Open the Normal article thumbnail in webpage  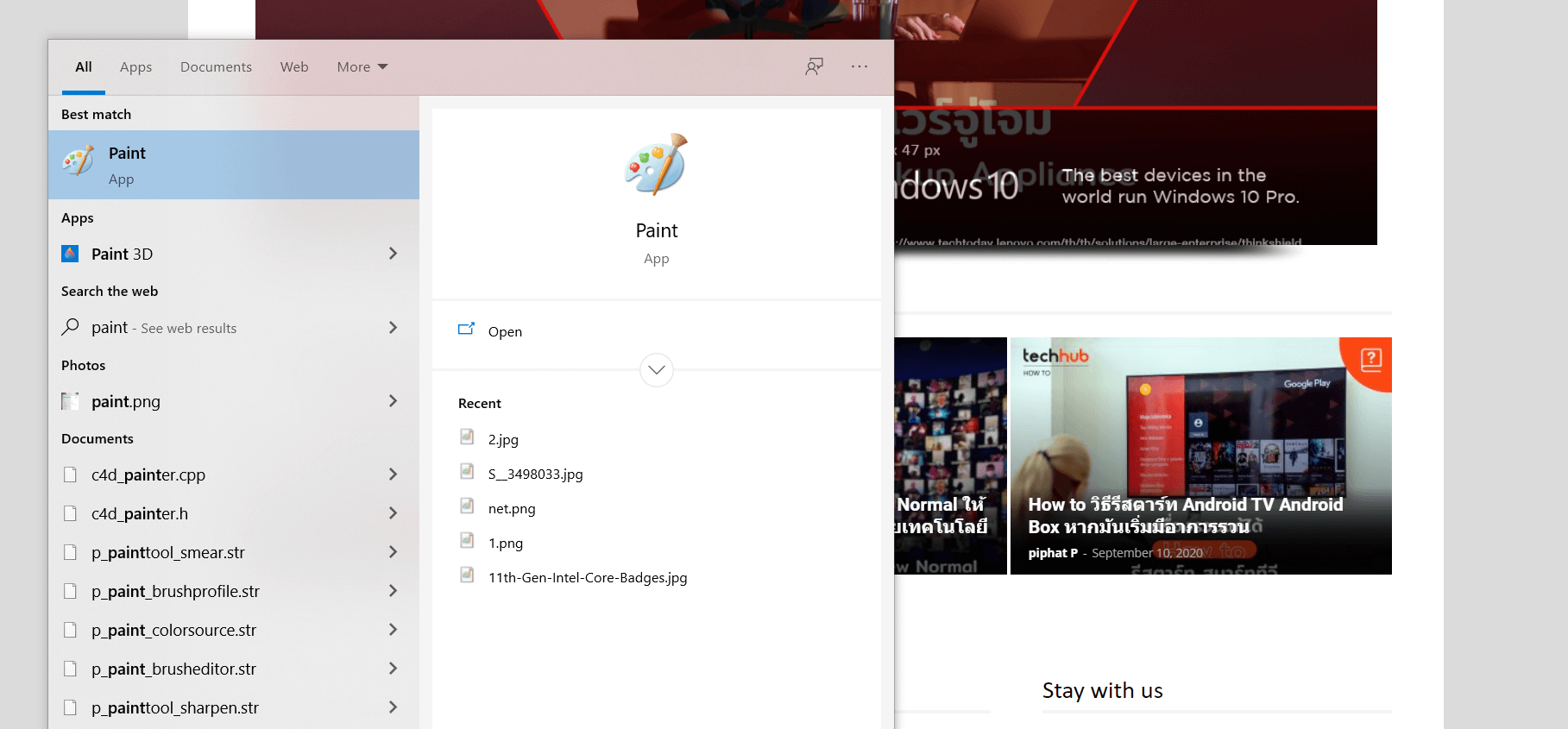pos(950,456)
